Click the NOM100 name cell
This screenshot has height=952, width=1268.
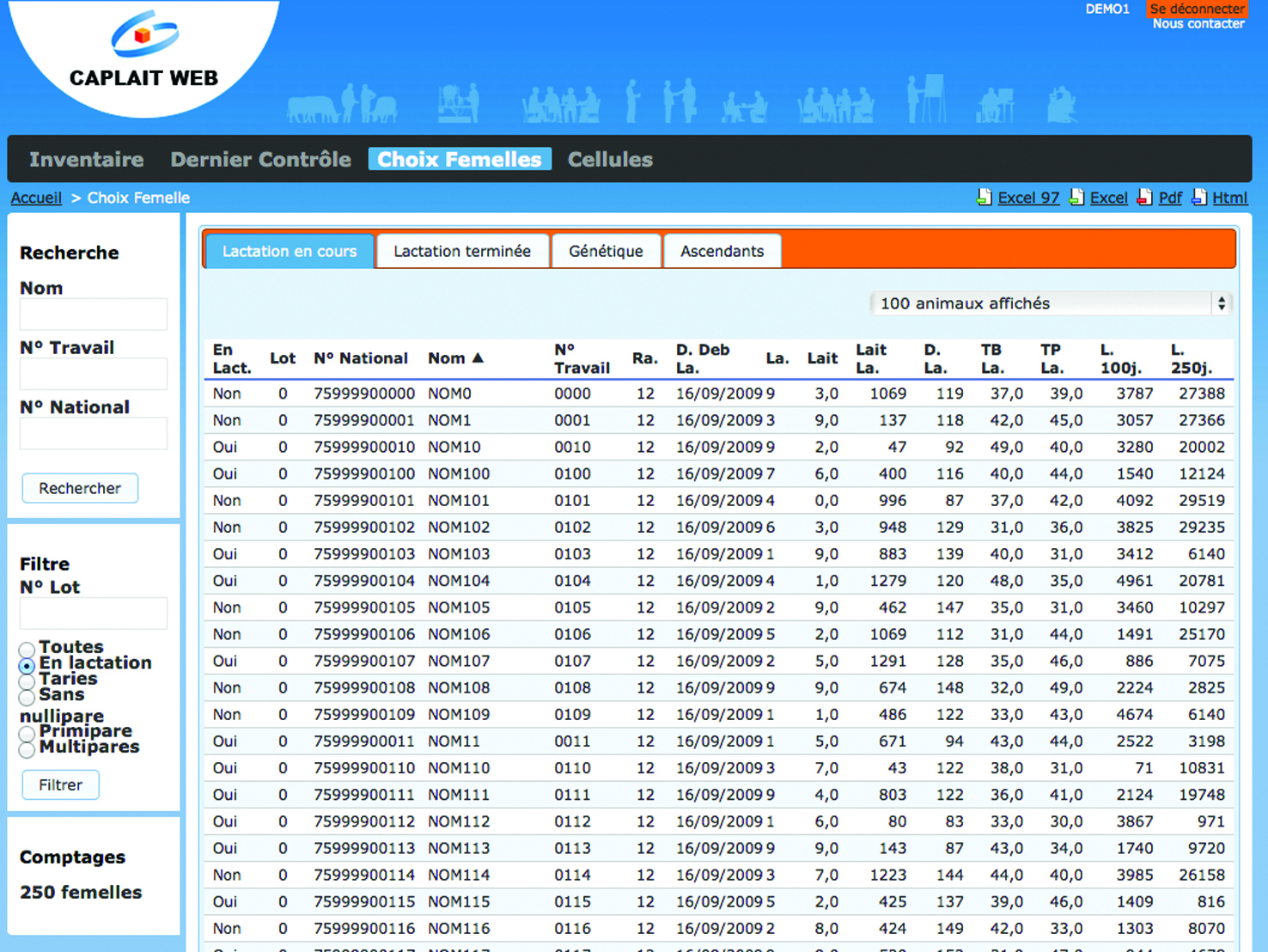(x=459, y=473)
